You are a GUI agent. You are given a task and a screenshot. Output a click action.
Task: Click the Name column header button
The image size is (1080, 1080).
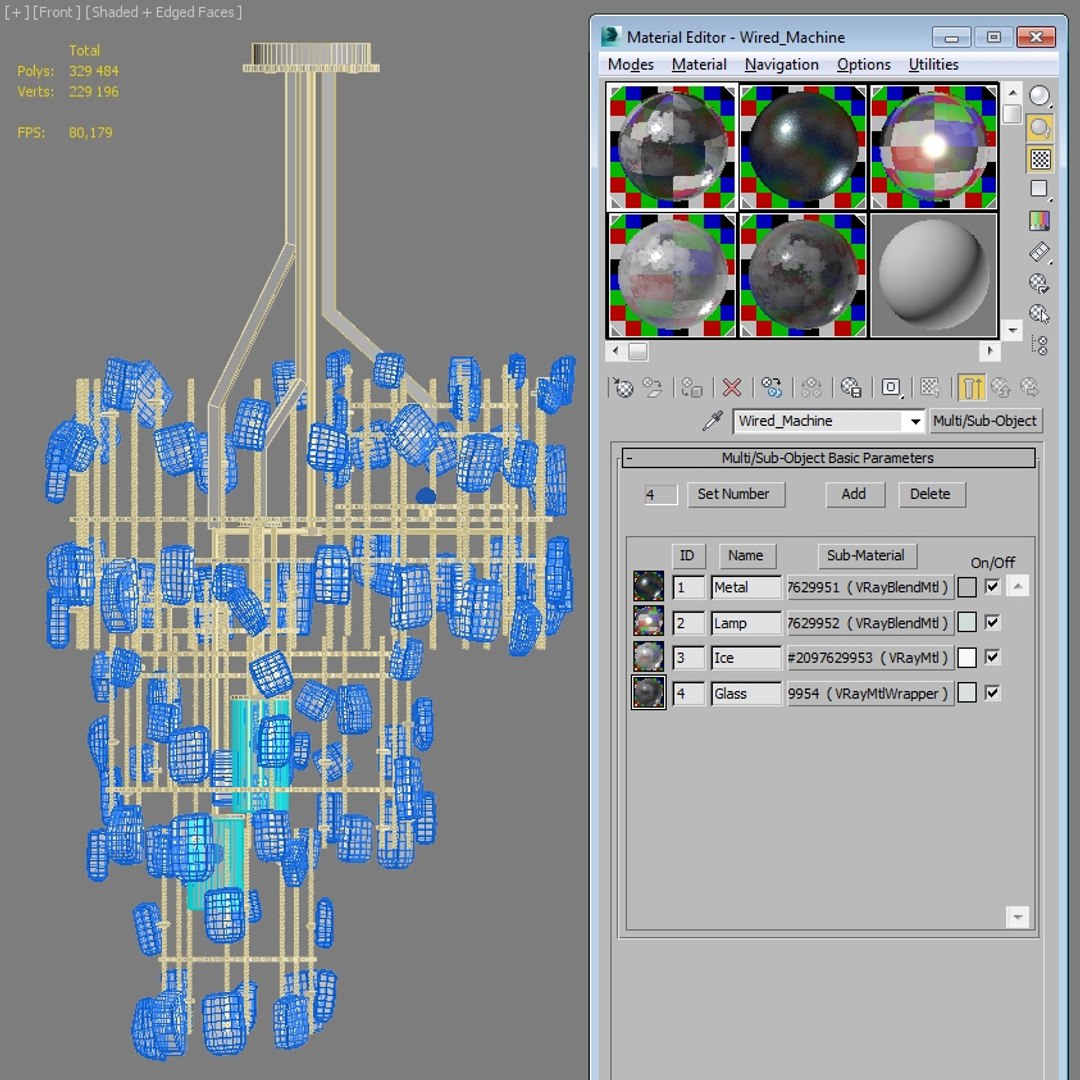coord(747,555)
